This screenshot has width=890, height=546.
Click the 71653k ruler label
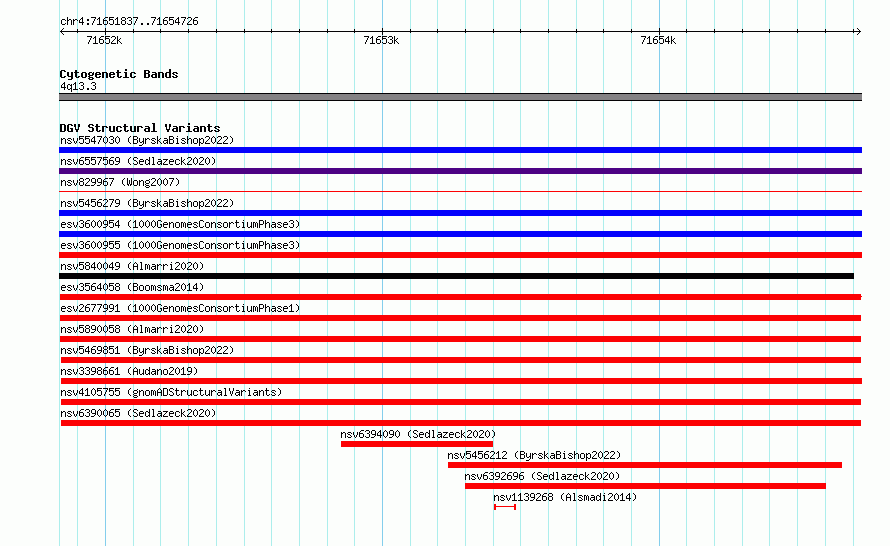point(381,40)
